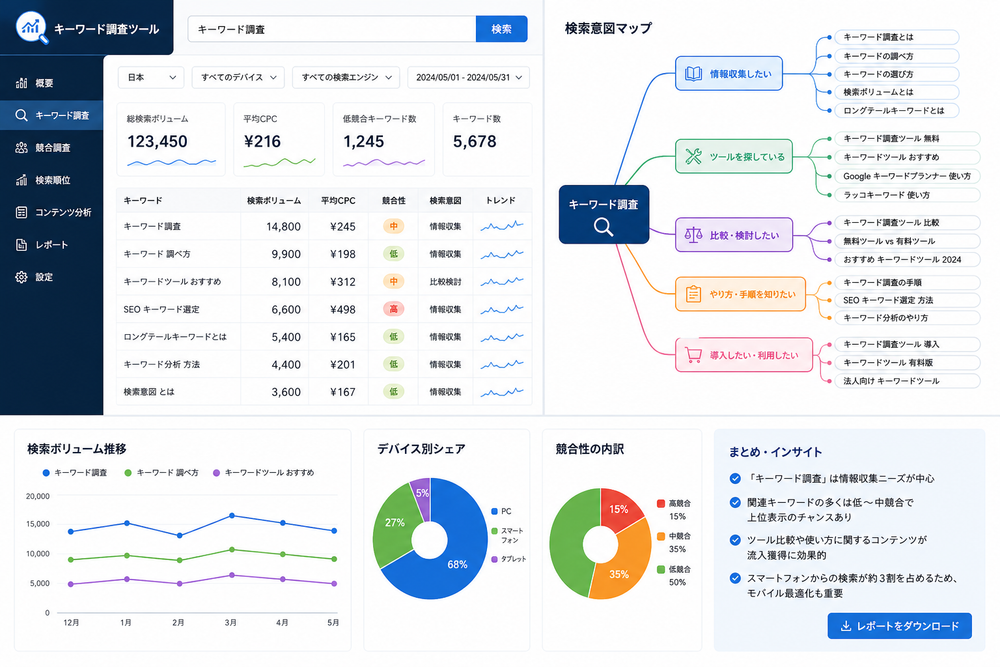Open コンテンツ分析 in the sidebar
This screenshot has height=667, width=1000.
point(52,212)
